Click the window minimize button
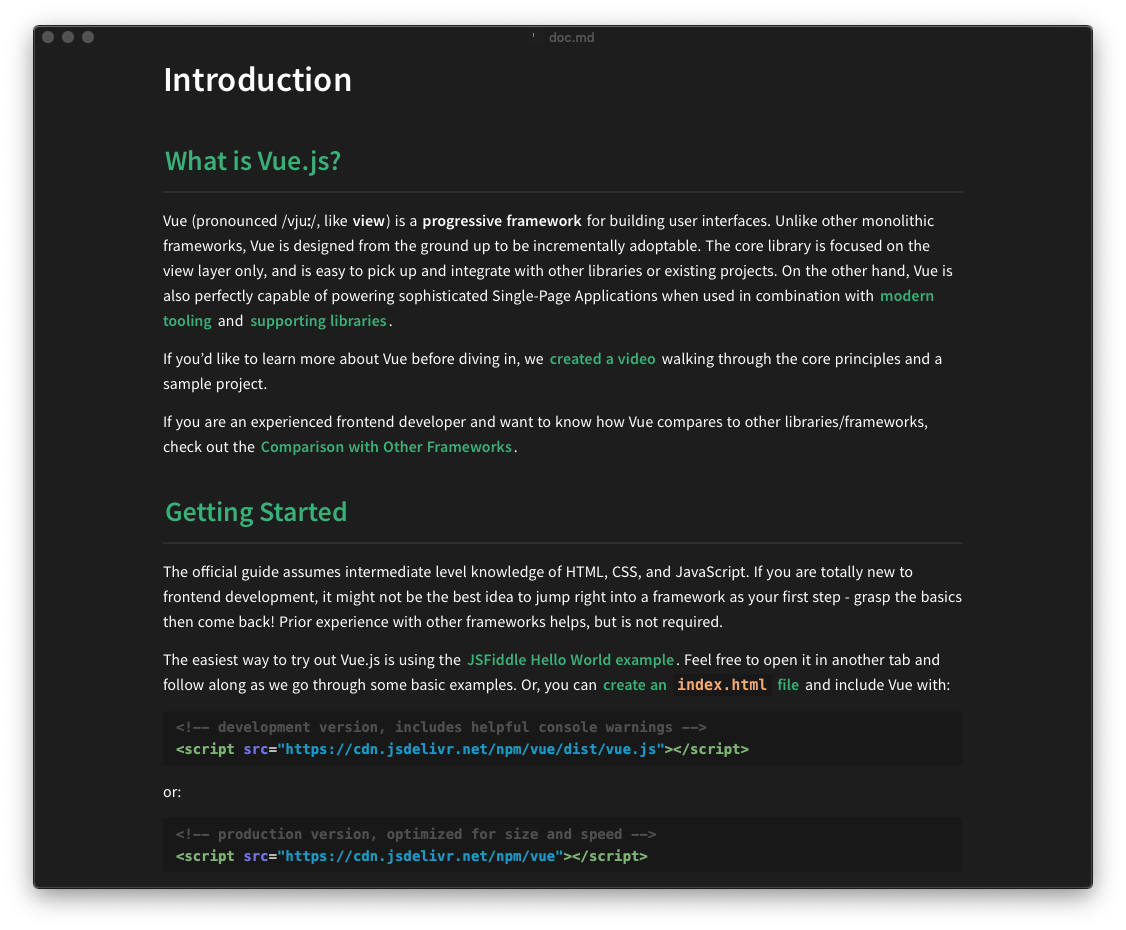 pyautogui.click(x=68, y=37)
